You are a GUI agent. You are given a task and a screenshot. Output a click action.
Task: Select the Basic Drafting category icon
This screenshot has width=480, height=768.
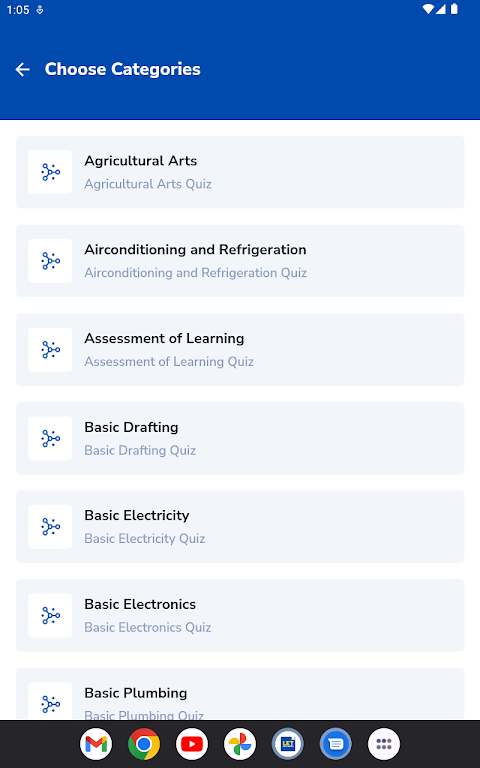point(50,438)
